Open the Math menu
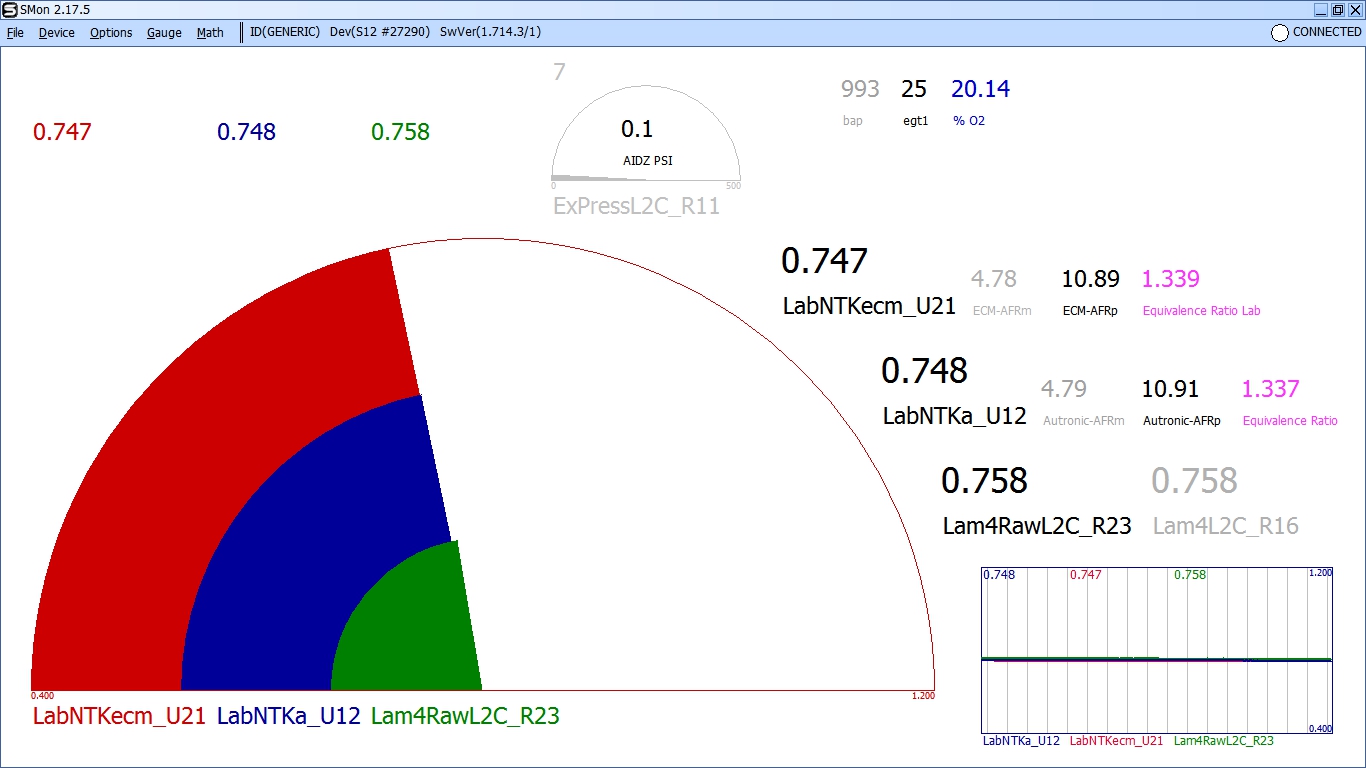This screenshot has height=768, width=1366. point(210,33)
